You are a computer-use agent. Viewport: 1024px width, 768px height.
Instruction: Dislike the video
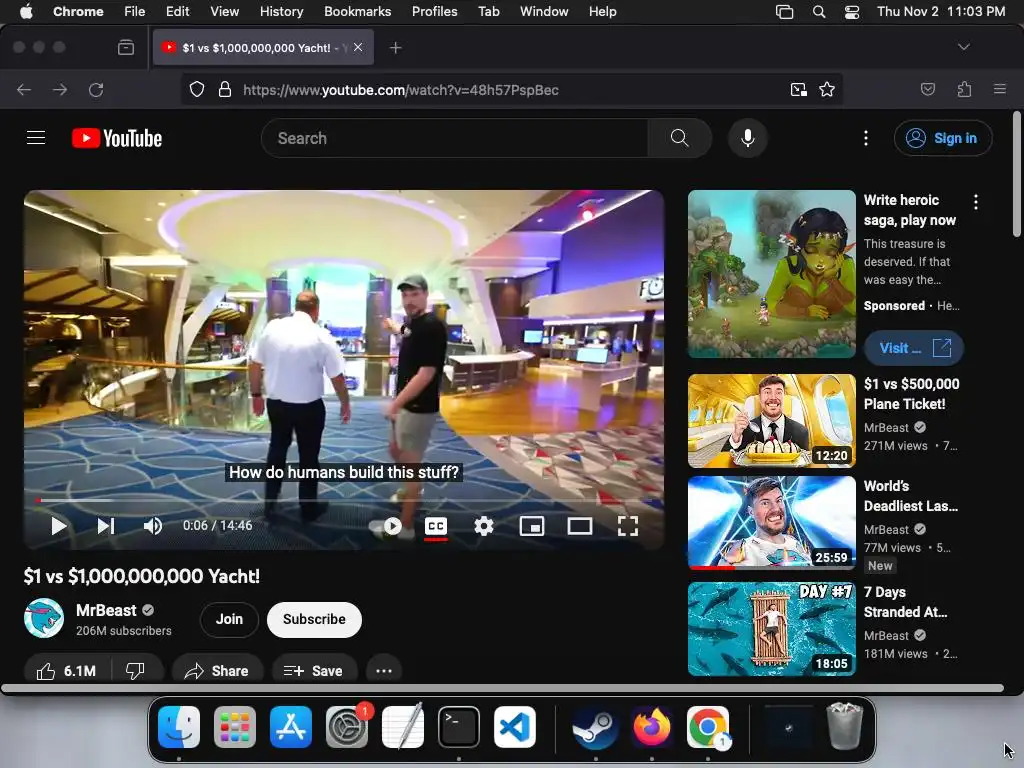(x=135, y=671)
